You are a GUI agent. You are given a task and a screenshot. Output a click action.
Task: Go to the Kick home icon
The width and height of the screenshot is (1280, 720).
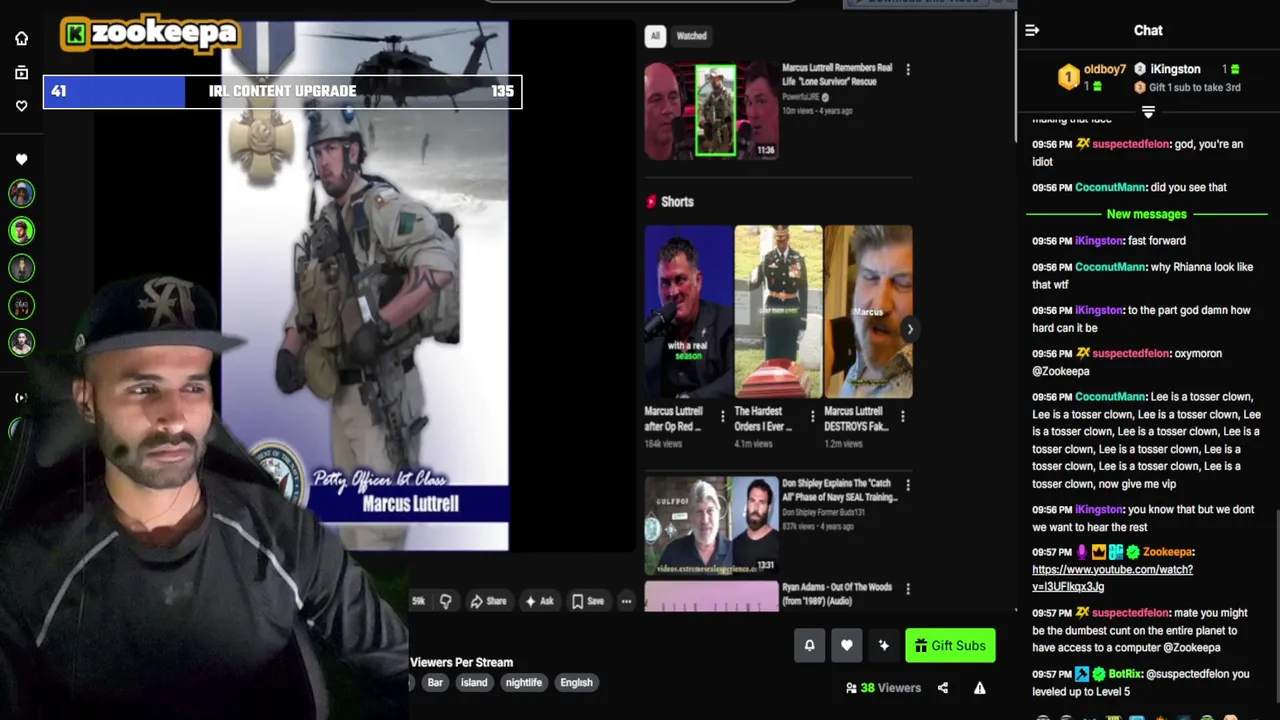21,39
